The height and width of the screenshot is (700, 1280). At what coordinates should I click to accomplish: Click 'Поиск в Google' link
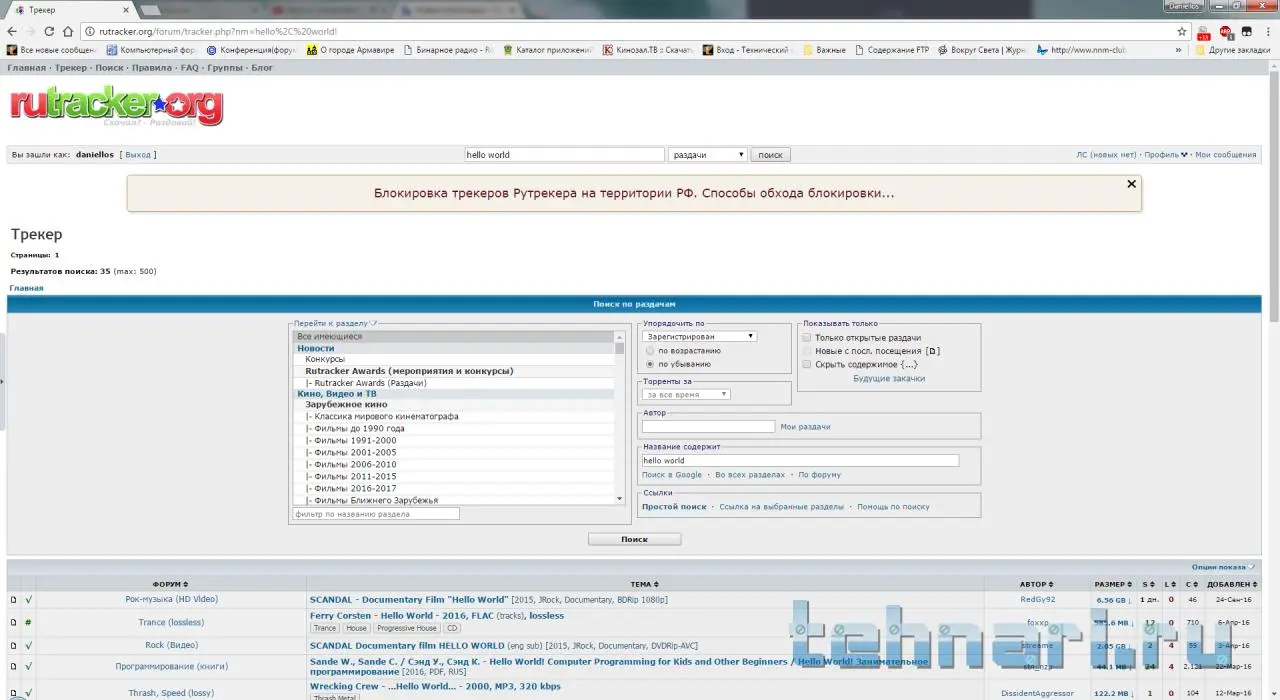coord(672,475)
